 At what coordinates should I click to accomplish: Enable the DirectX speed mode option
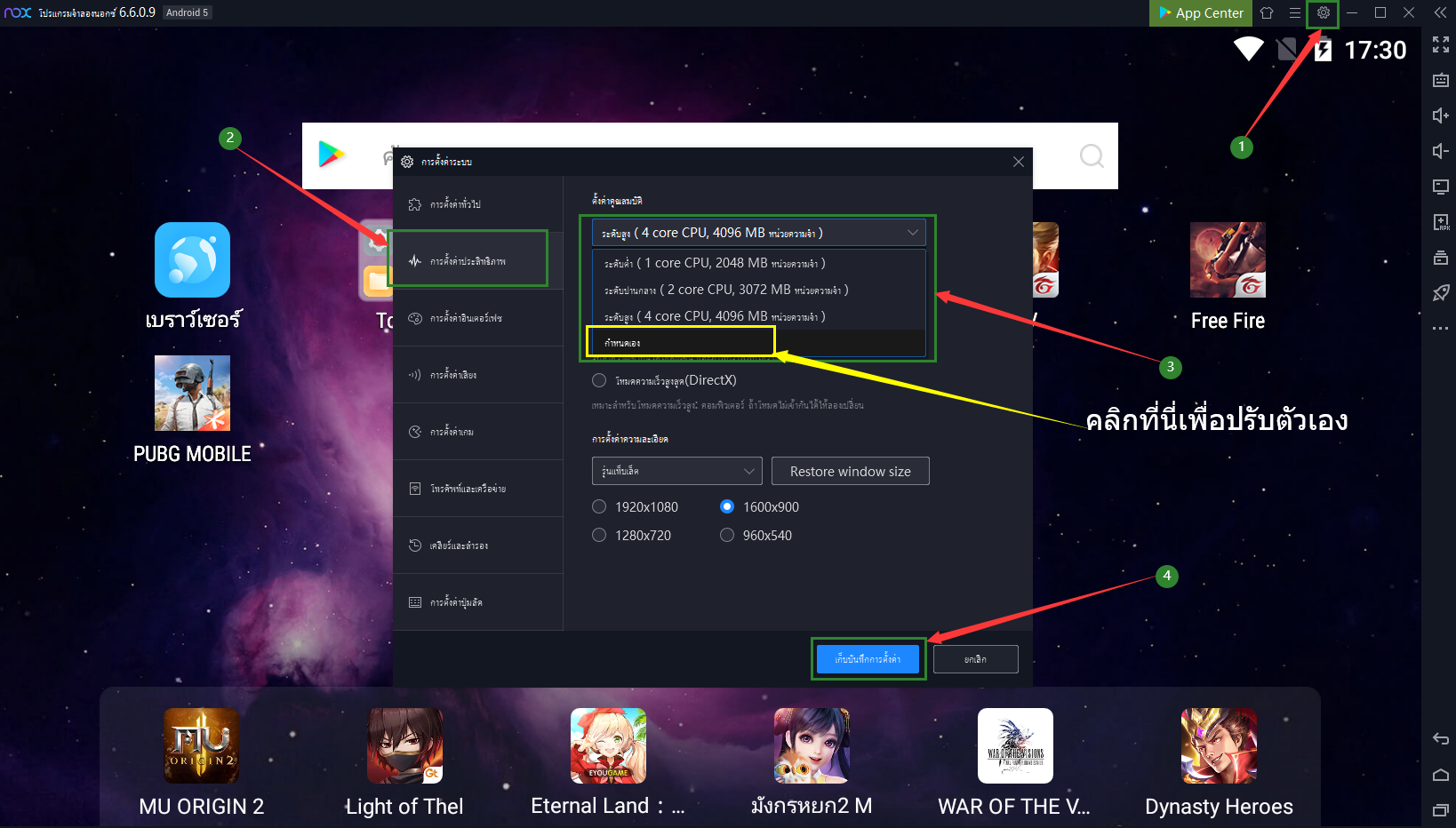pyautogui.click(x=599, y=381)
